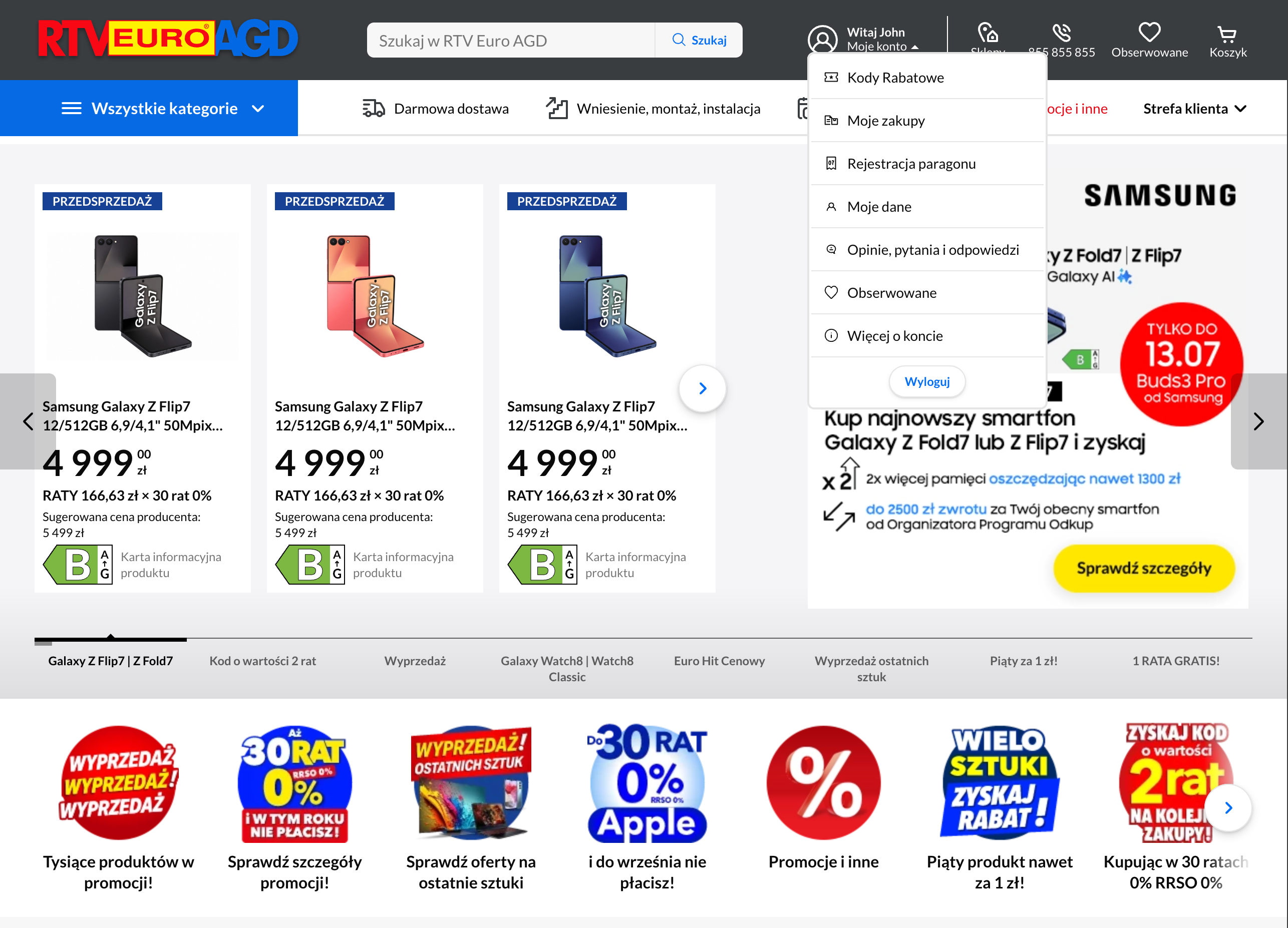Image resolution: width=1288 pixels, height=928 pixels.
Task: Open the Koszyk shopping cart icon
Action: pos(1227,34)
